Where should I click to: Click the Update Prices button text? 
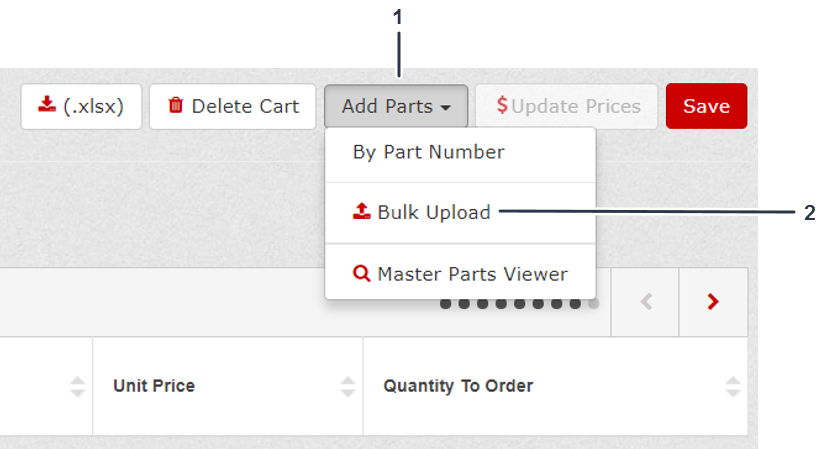[x=576, y=106]
